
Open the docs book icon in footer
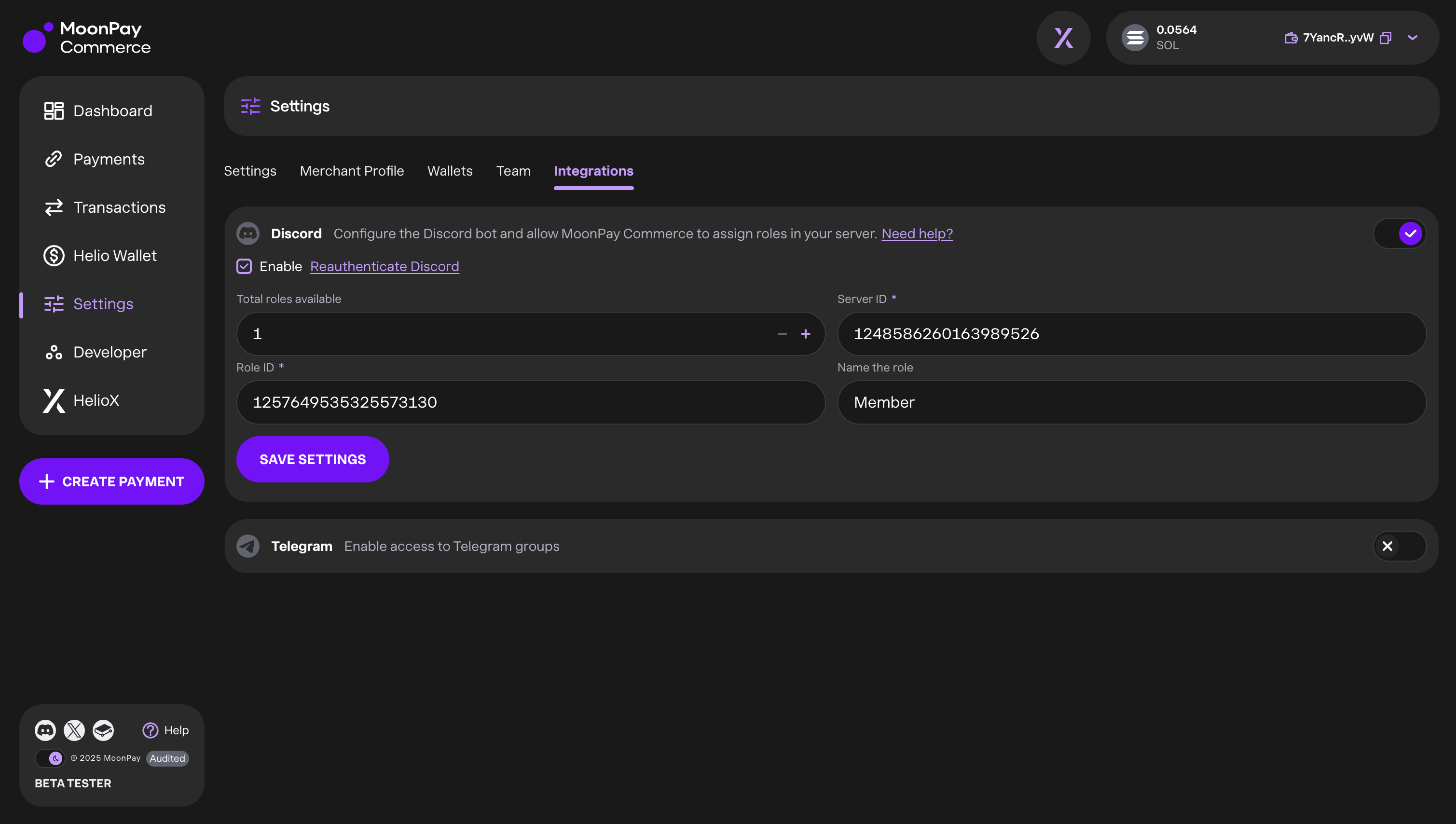[103, 730]
